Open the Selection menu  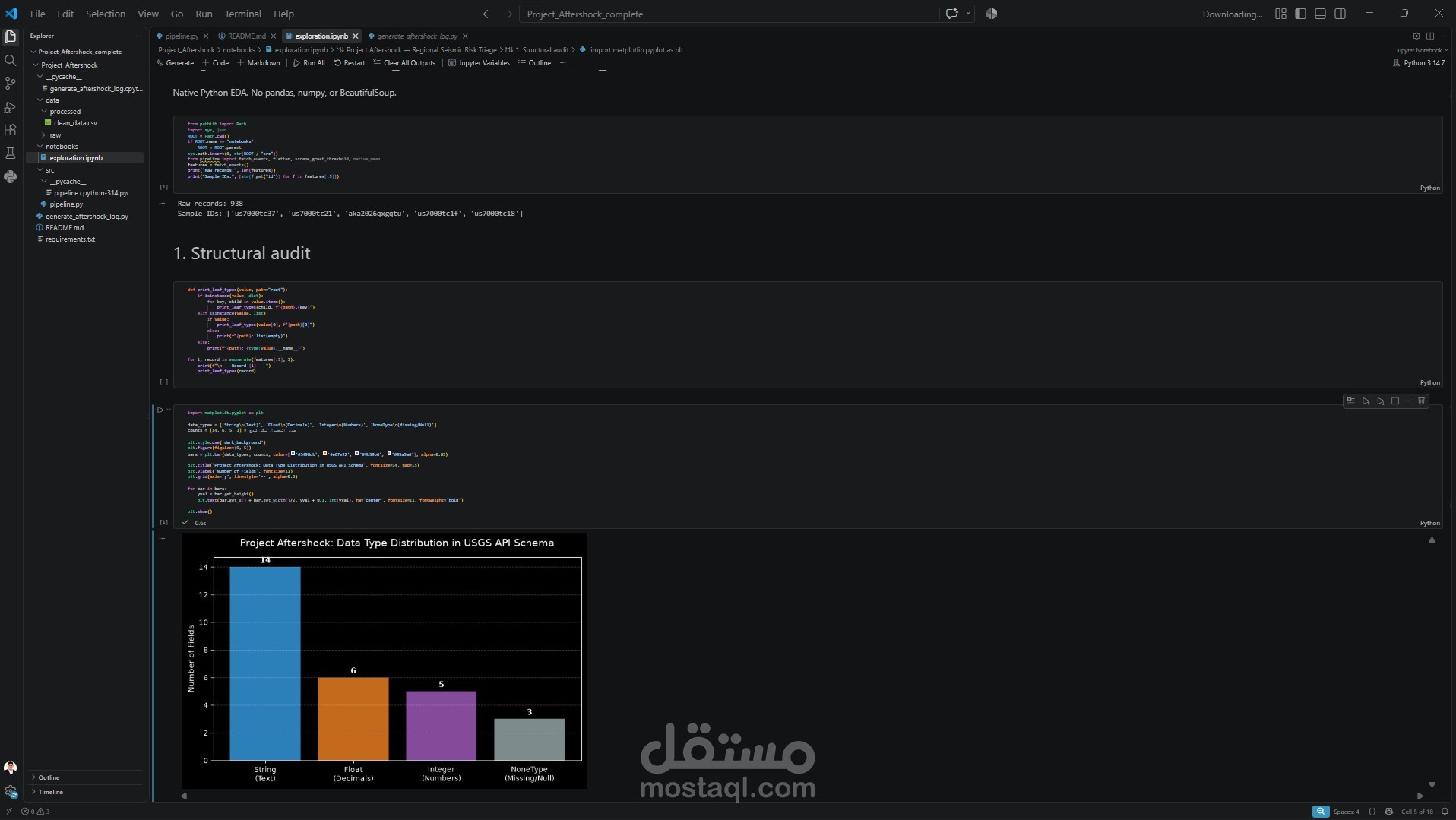click(106, 14)
